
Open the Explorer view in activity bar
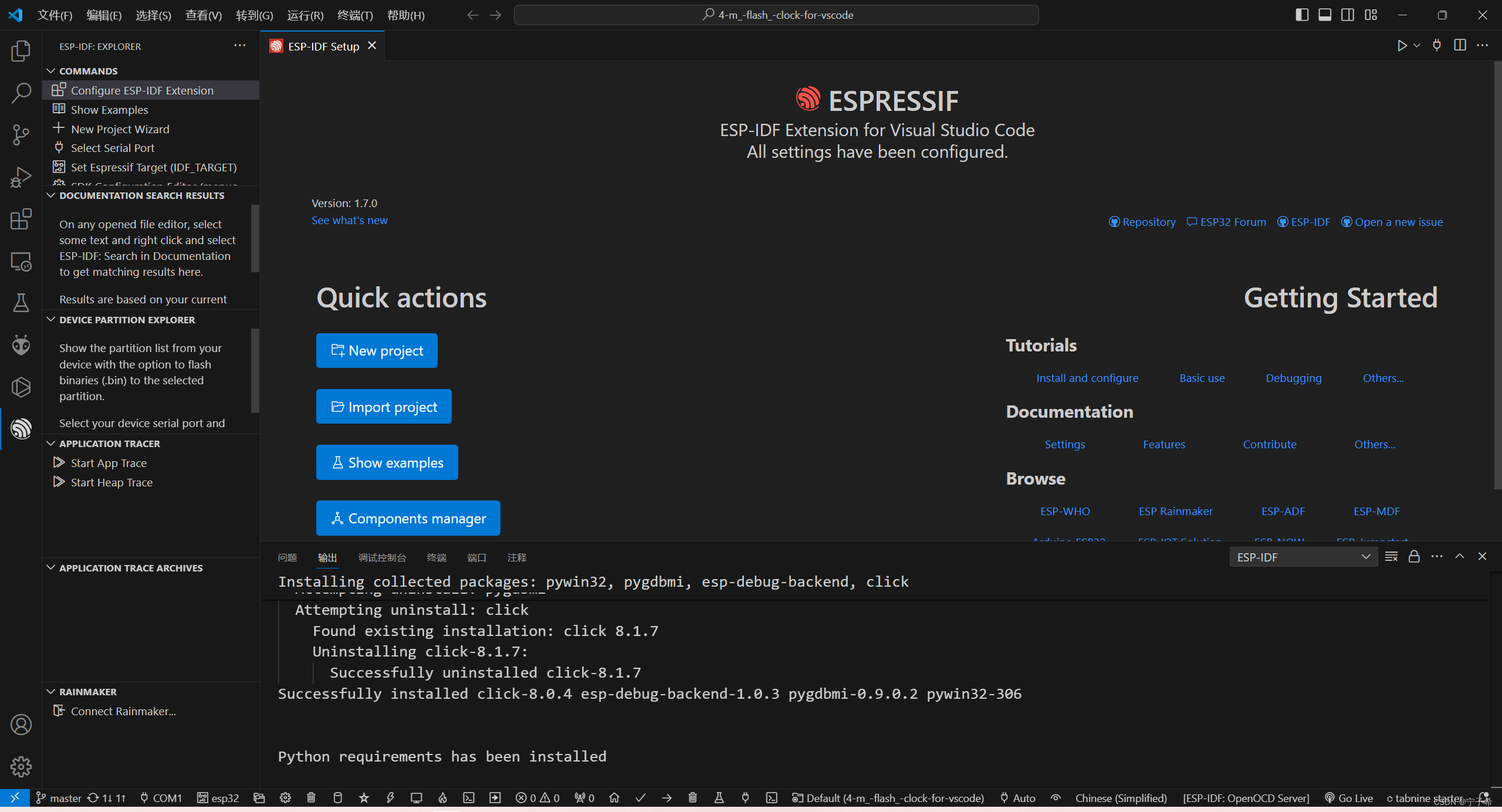tap(21, 51)
